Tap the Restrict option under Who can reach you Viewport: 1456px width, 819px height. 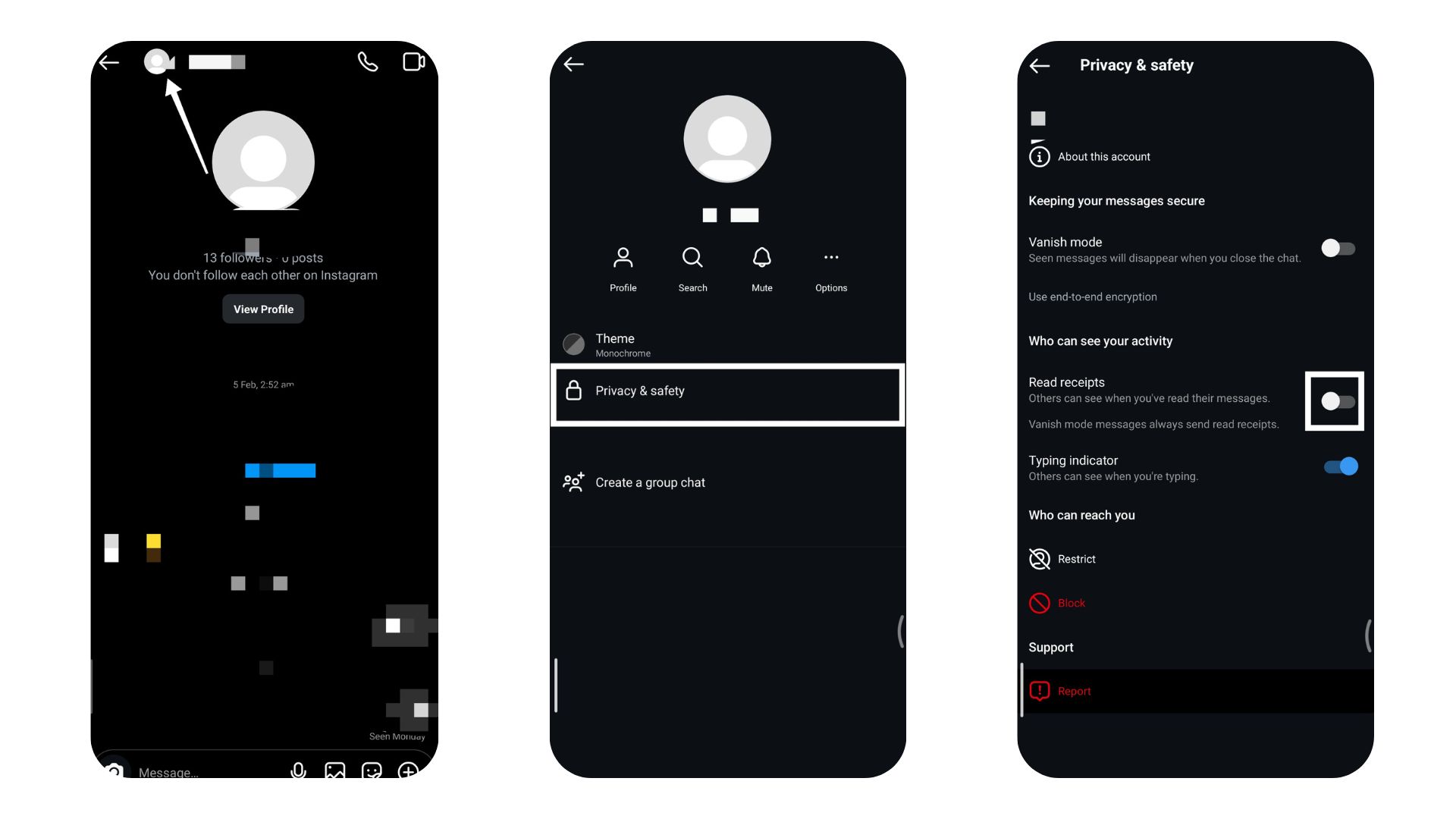tap(1075, 558)
